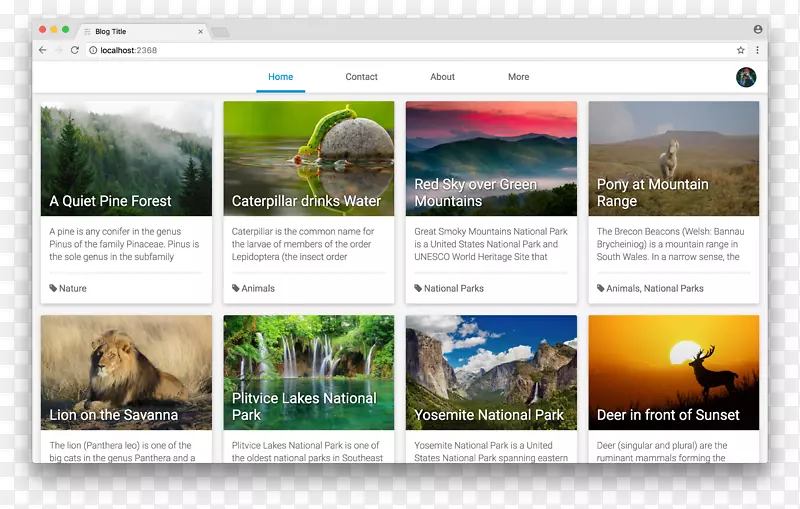This screenshot has width=800, height=509.
Task: Click the site info icon beside localhost
Action: pos(93,50)
